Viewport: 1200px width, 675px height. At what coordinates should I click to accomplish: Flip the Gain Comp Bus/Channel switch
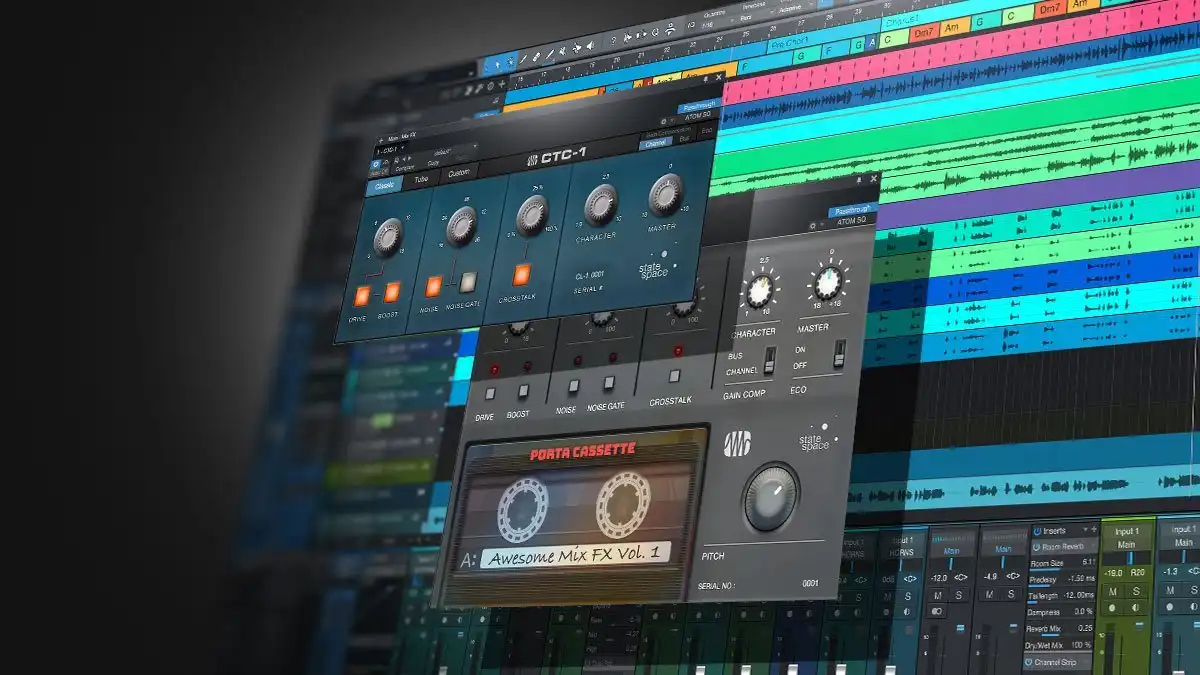[770, 360]
